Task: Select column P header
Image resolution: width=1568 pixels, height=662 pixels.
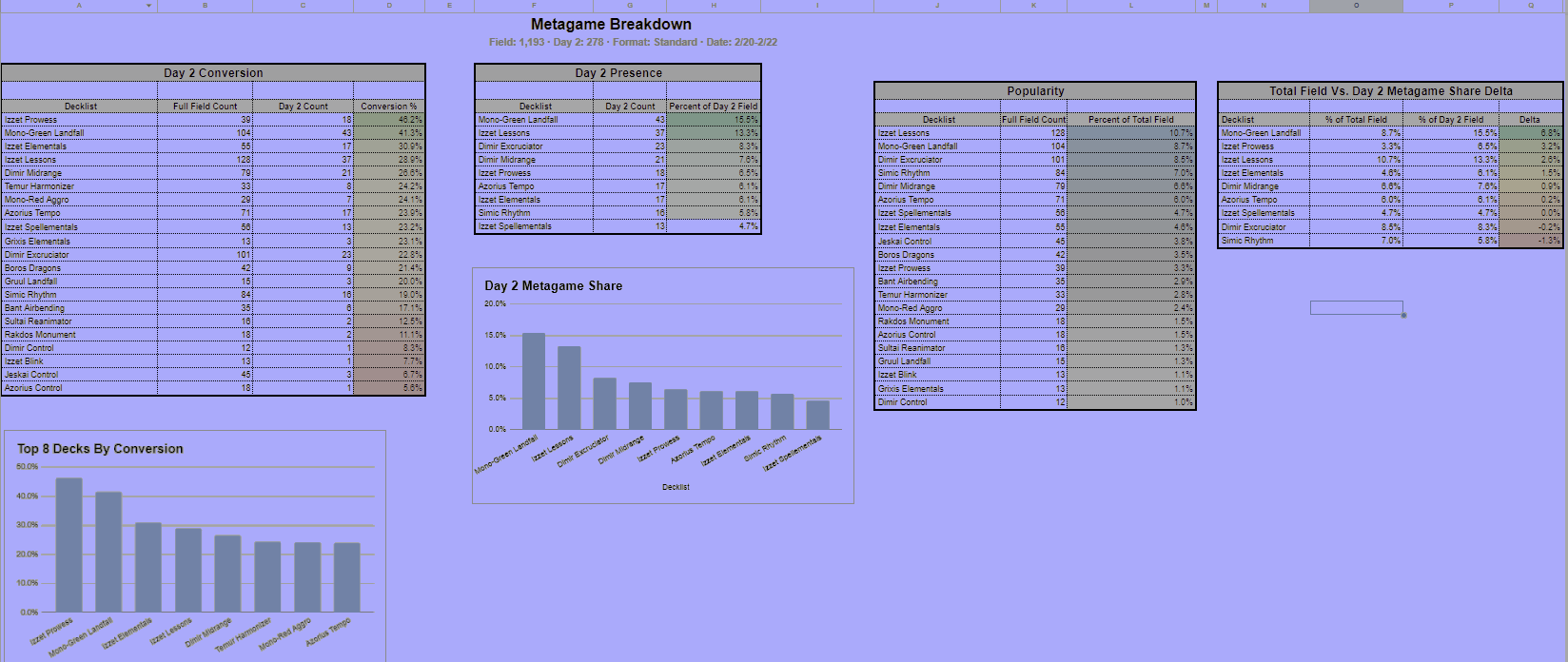Action: pyautogui.click(x=1451, y=6)
